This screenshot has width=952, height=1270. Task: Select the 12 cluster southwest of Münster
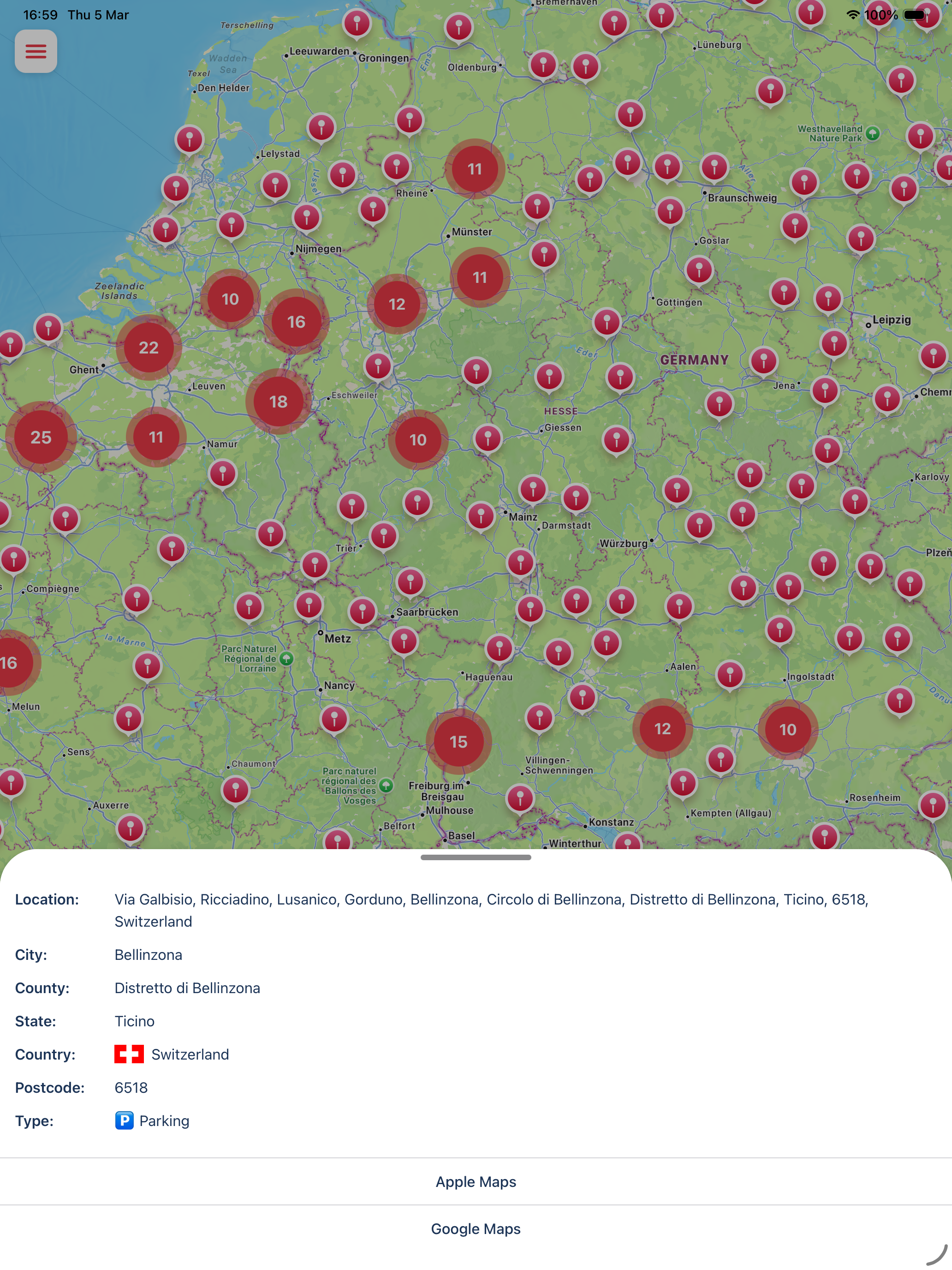coord(397,304)
